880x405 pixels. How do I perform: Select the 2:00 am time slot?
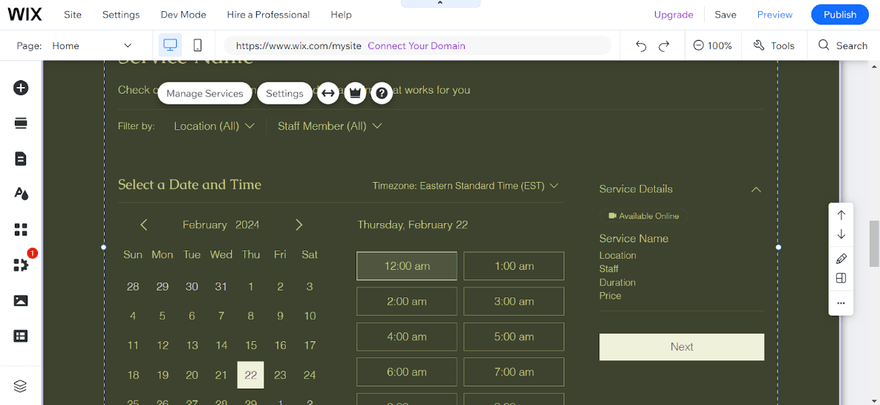[x=407, y=301]
